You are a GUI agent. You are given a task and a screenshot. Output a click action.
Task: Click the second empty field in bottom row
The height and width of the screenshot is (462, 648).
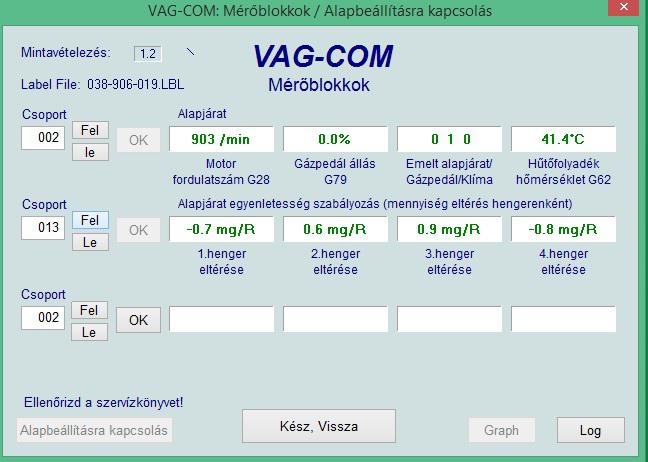coord(335,319)
